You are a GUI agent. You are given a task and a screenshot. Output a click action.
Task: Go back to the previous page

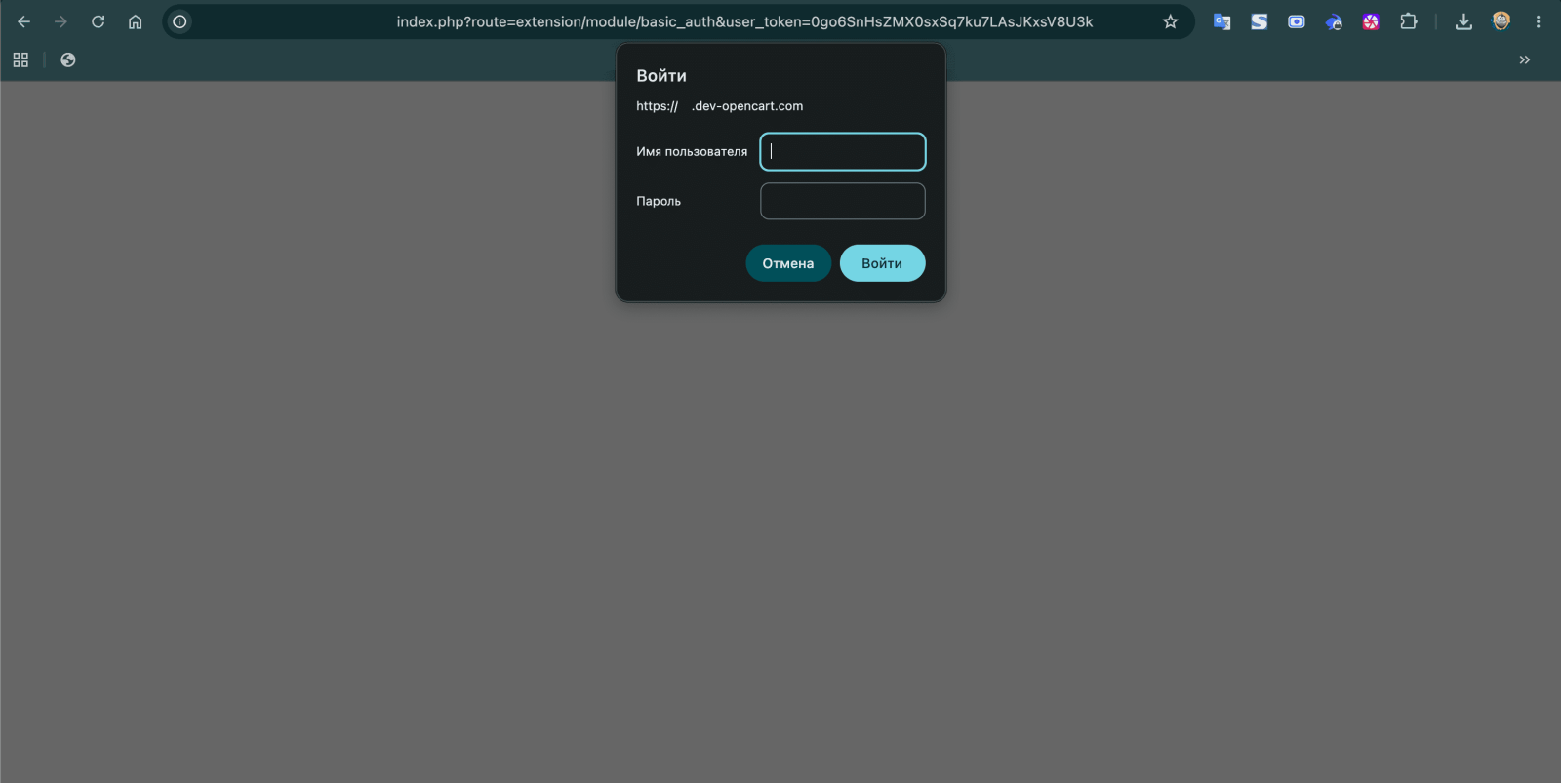pos(24,21)
